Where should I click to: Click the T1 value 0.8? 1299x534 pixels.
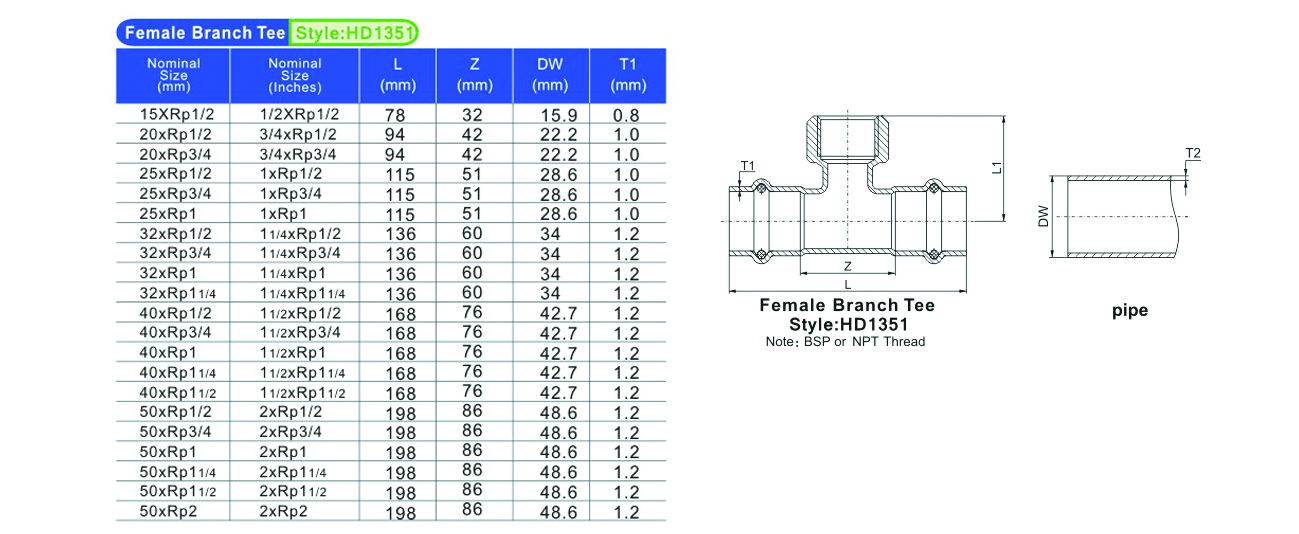coord(626,115)
